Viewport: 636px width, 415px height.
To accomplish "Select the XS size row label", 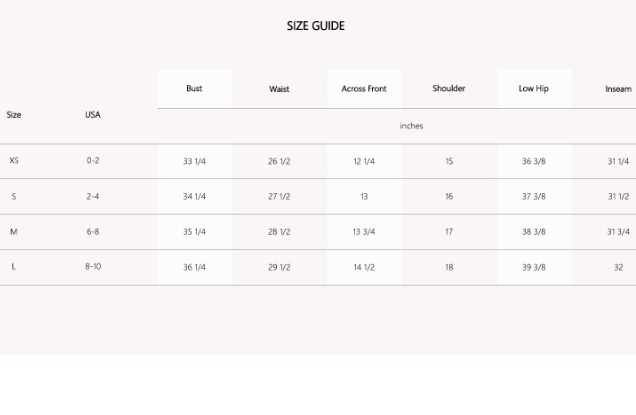I will (14, 161).
